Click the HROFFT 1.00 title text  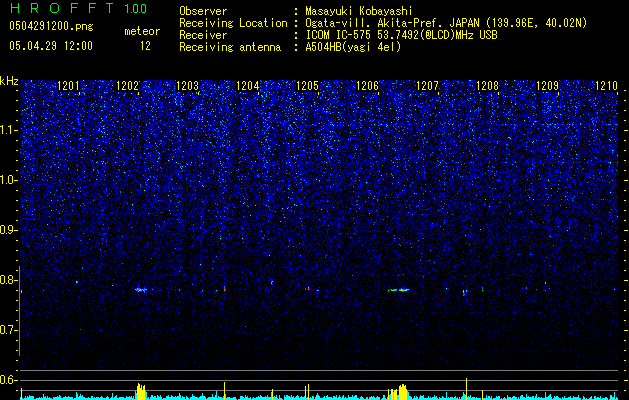[x=78, y=8]
